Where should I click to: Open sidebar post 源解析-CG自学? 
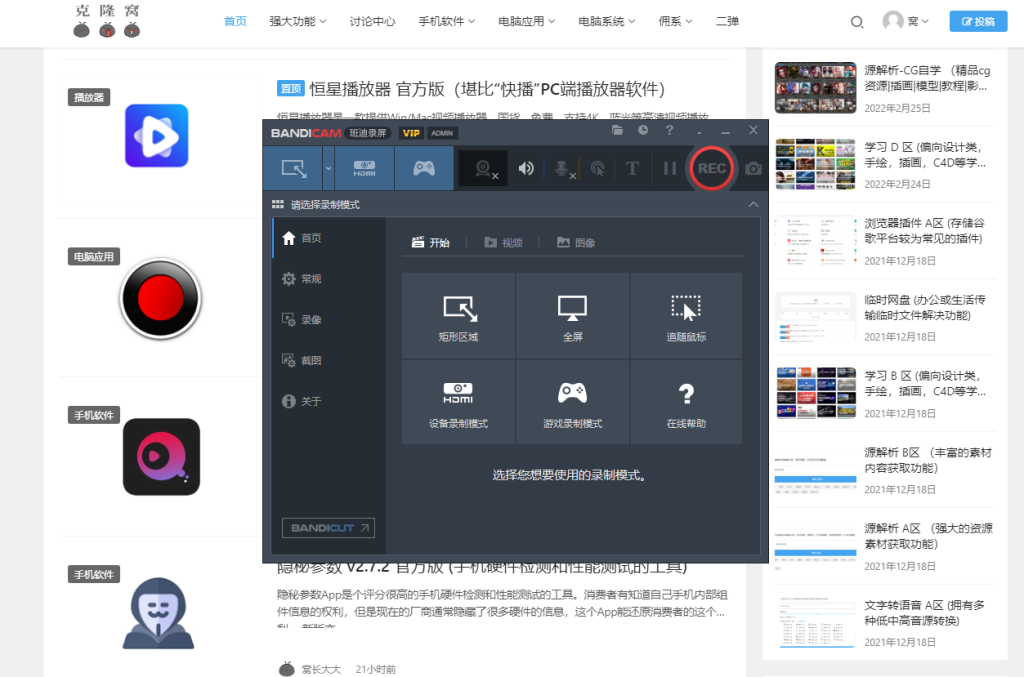click(x=927, y=78)
